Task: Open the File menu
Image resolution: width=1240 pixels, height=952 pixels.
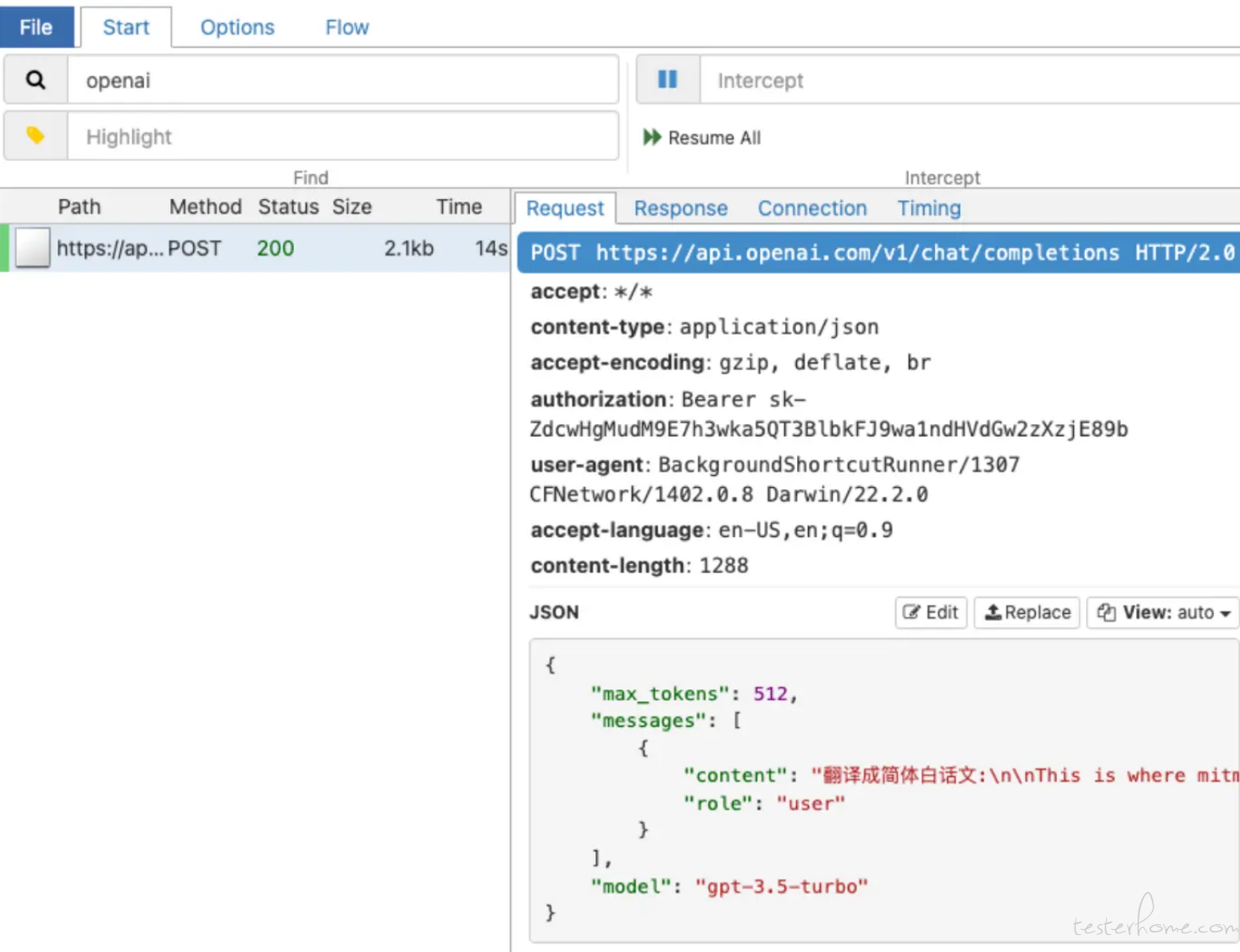Action: point(36,27)
